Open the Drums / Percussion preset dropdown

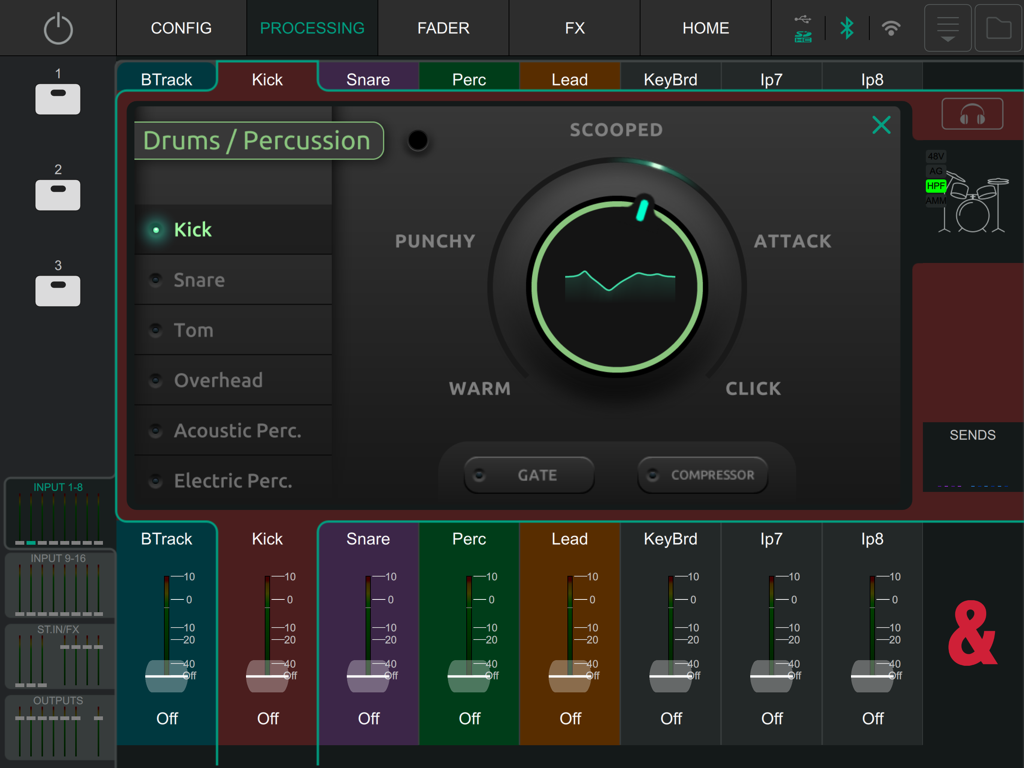point(259,140)
